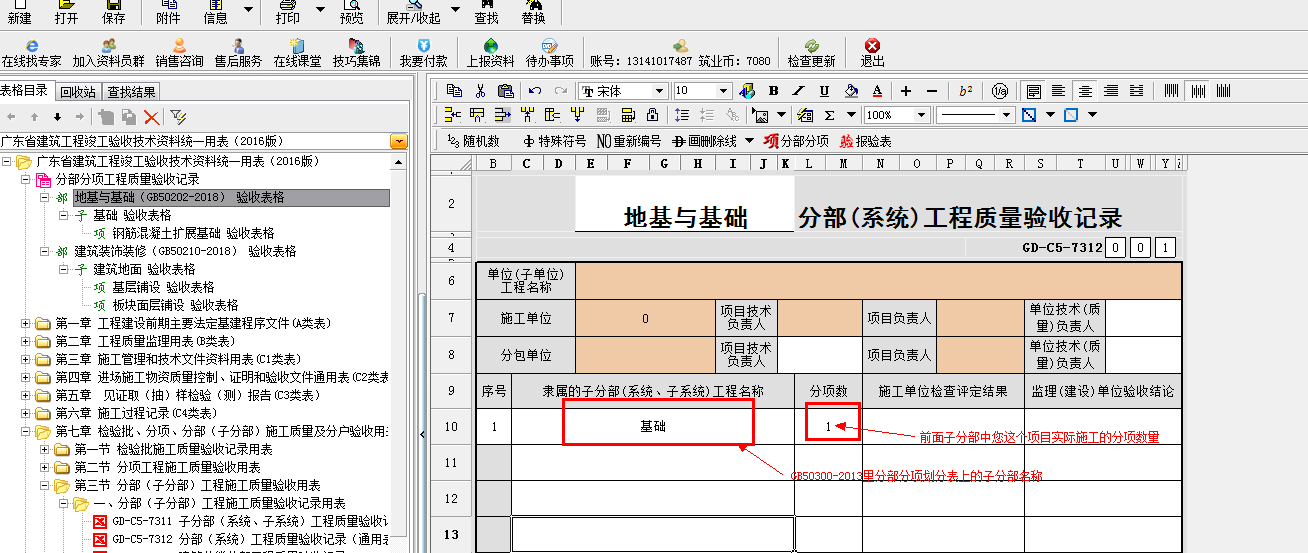
Task: Click the 重新编号 button
Action: point(628,141)
